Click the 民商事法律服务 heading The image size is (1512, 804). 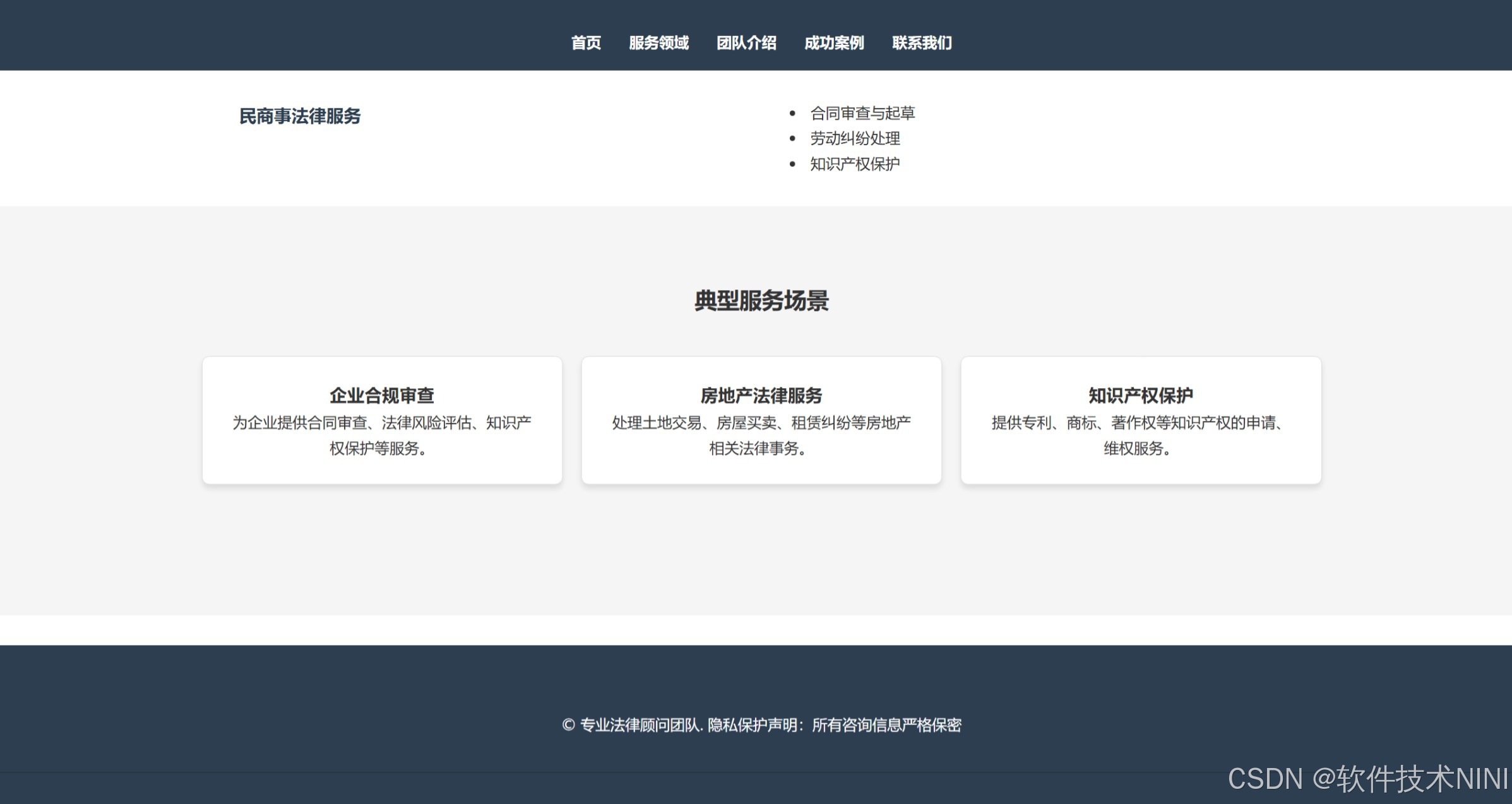point(300,116)
